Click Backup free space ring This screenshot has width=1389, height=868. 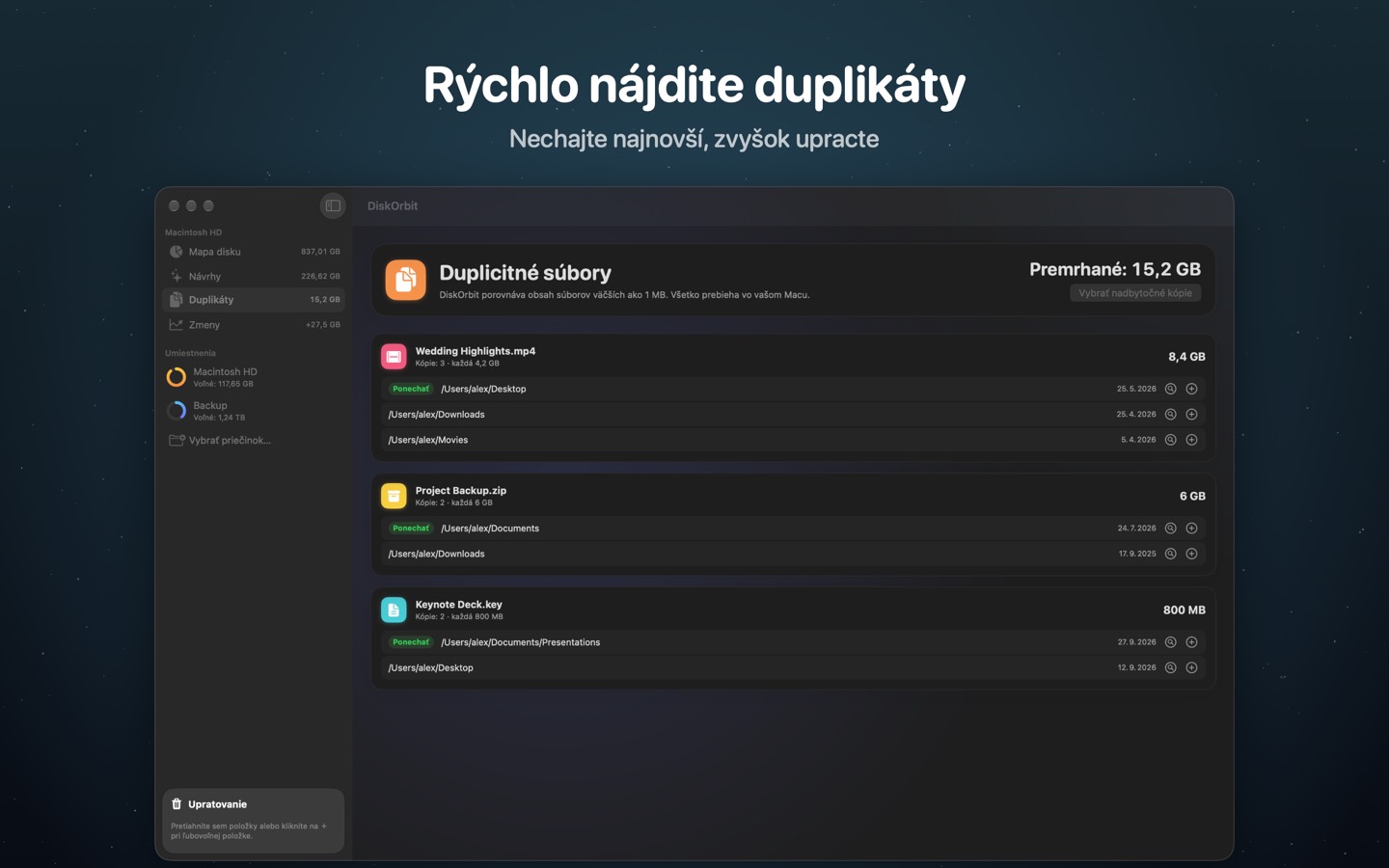(x=177, y=411)
